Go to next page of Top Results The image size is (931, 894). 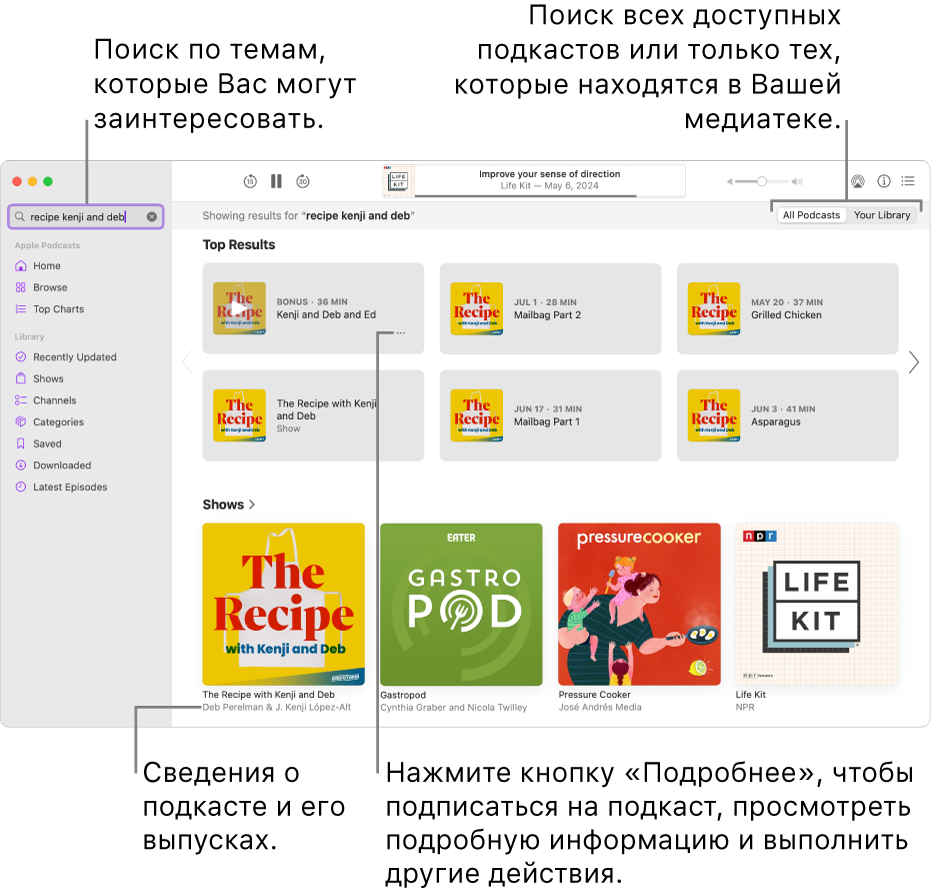914,362
